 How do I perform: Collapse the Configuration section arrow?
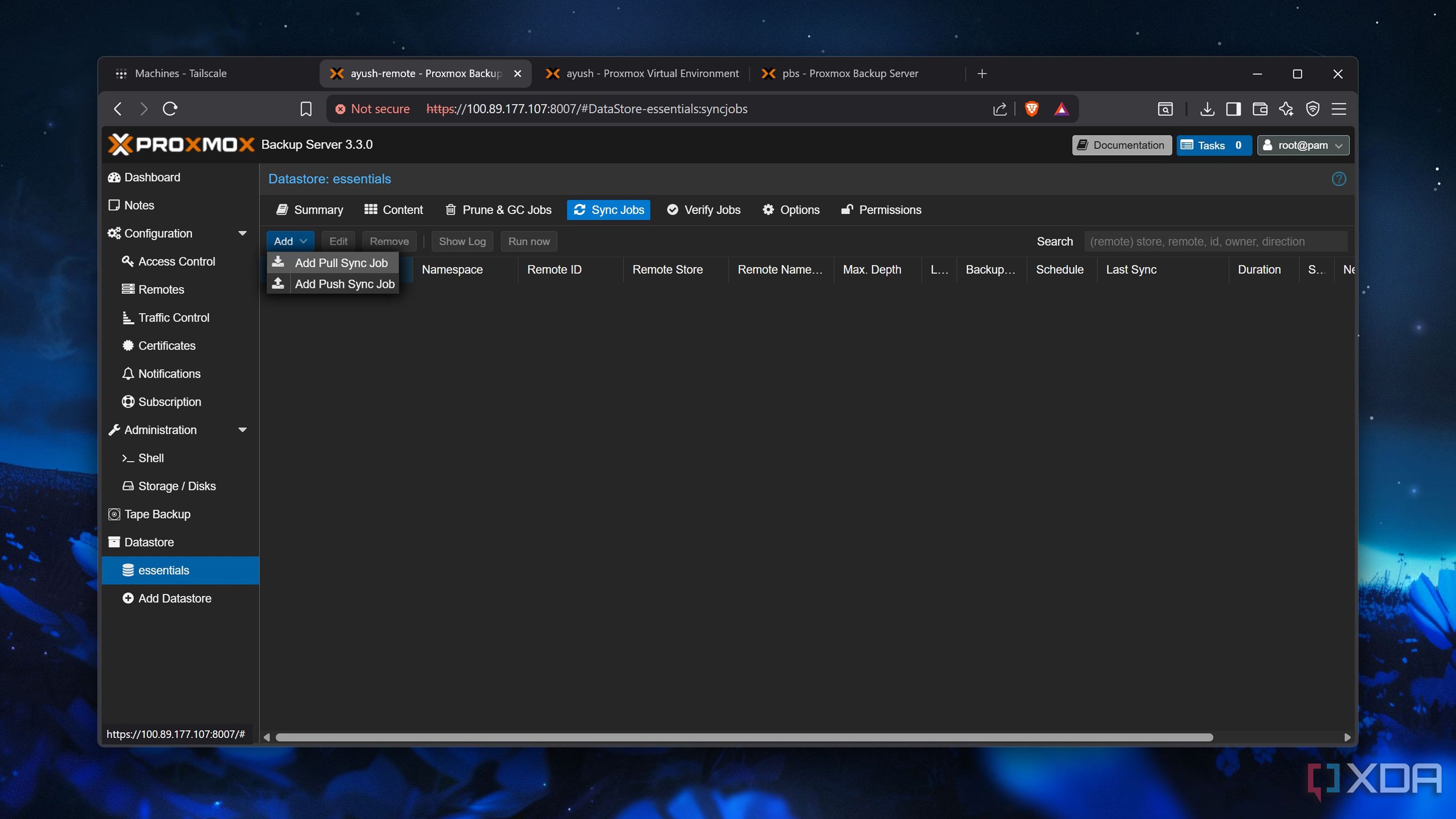243,234
